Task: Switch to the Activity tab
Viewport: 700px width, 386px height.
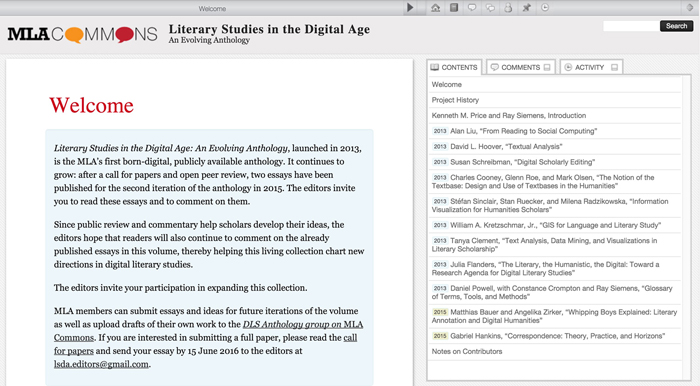Action: (591, 67)
